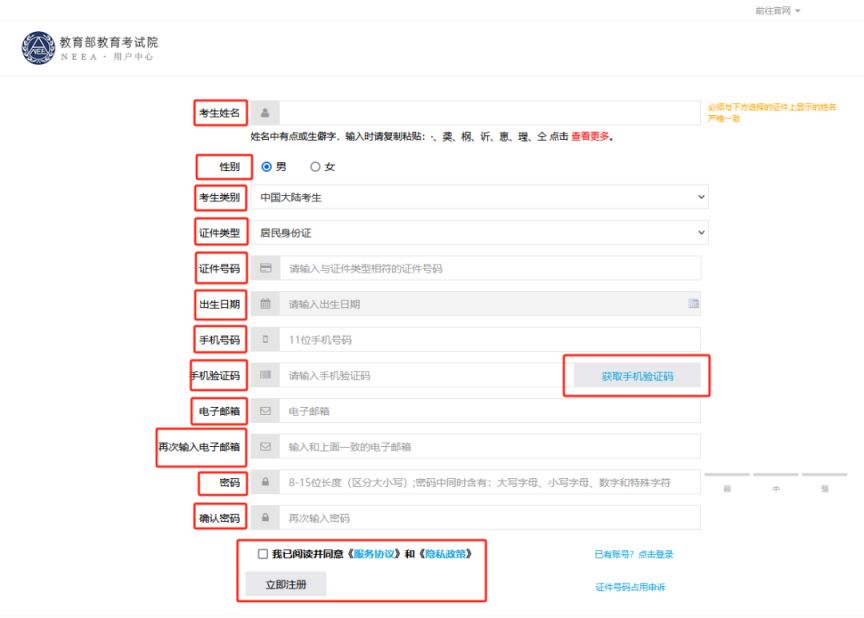Image resolution: width=864 pixels, height=618 pixels.
Task: Open the 隐私政策 link
Action: (x=446, y=554)
